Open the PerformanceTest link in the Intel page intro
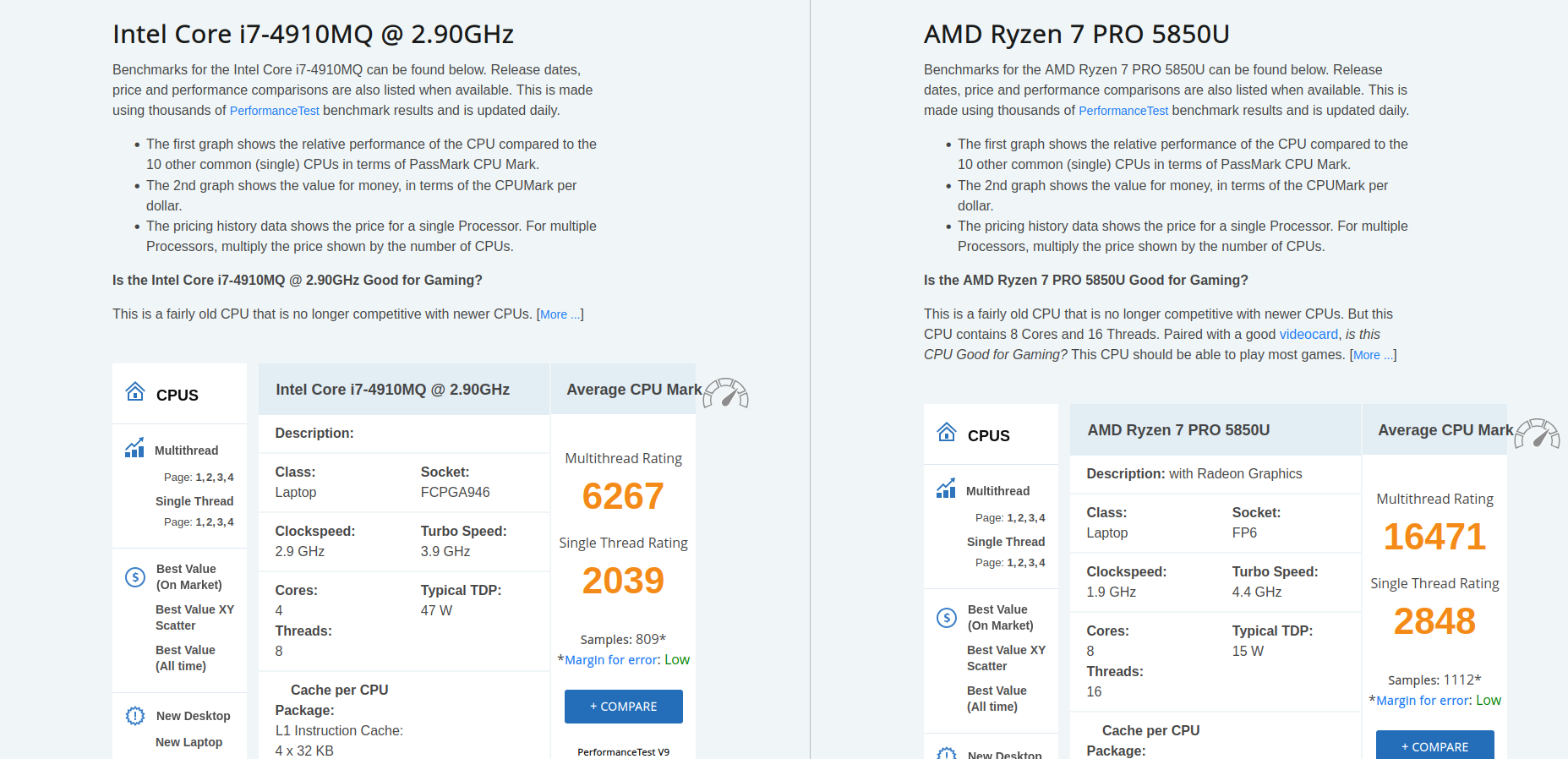1568x759 pixels. 275,111
